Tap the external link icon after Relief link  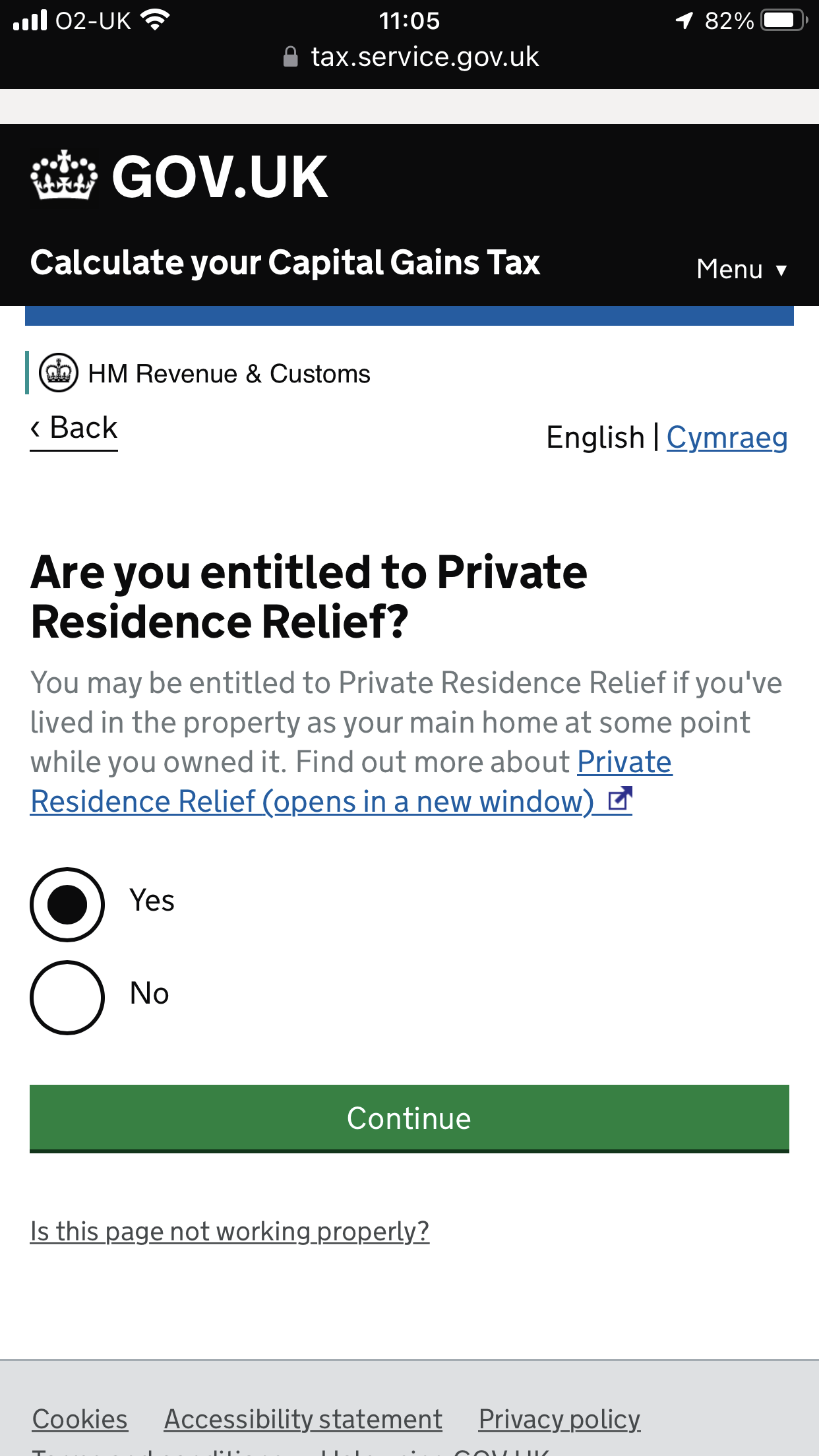(x=620, y=801)
